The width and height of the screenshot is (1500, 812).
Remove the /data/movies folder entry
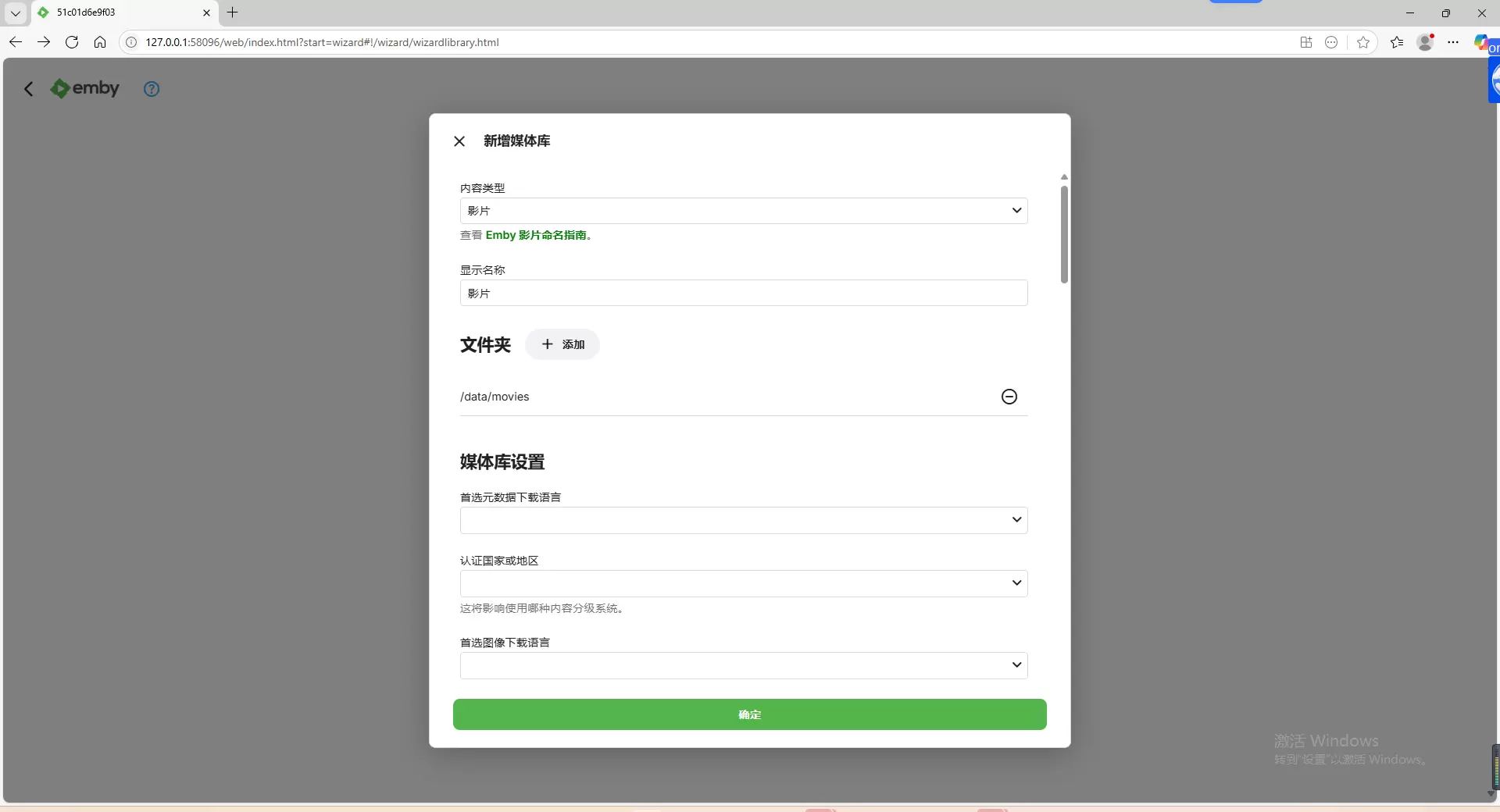pos(1009,397)
